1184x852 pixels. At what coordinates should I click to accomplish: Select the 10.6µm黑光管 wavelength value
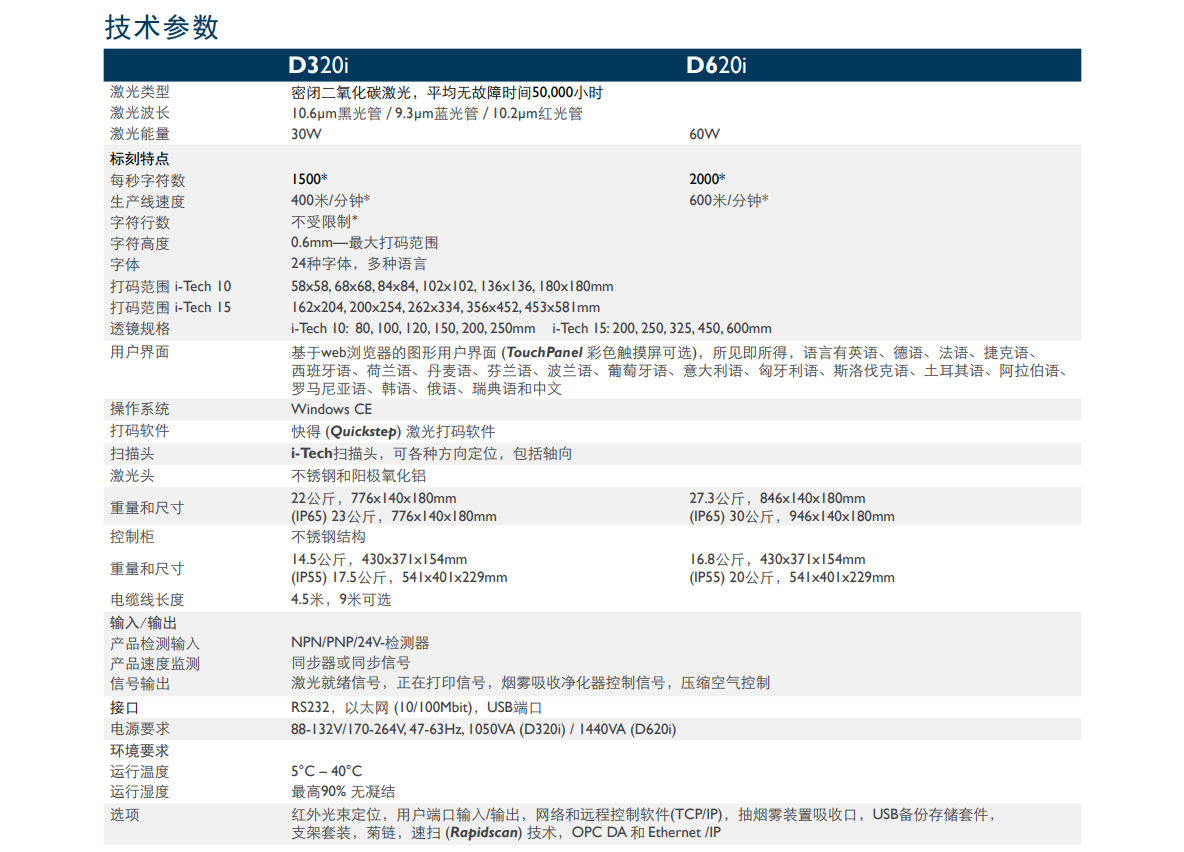click(336, 114)
